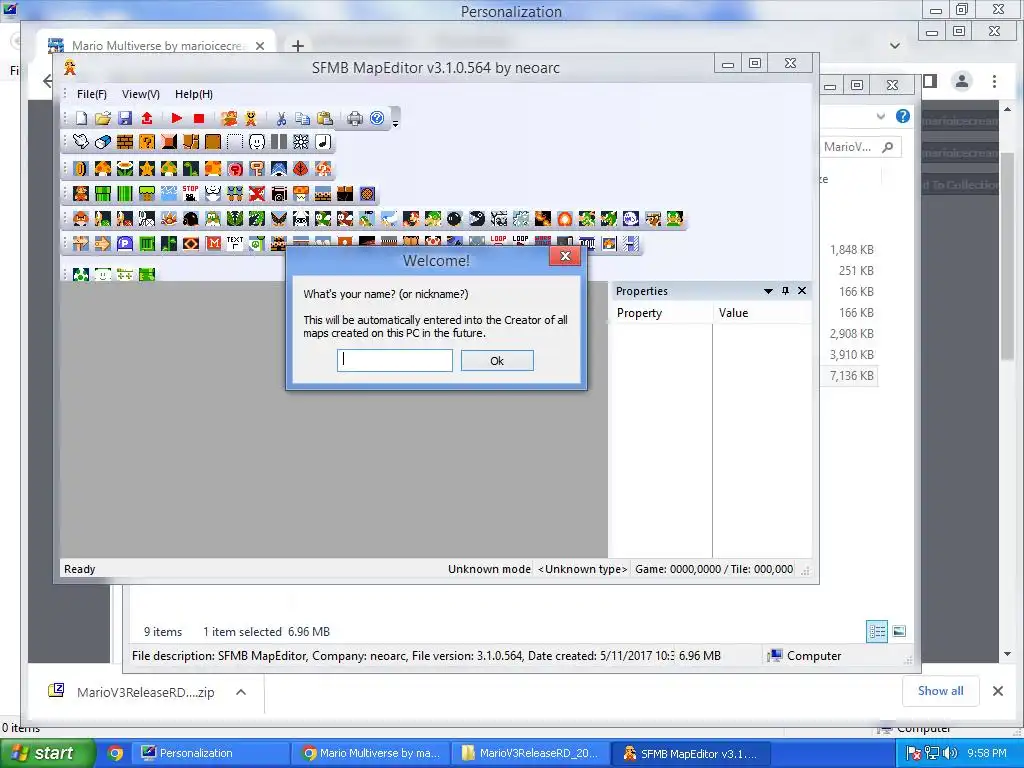
Task: Click the Explorer help question mark icon
Action: [x=903, y=116]
